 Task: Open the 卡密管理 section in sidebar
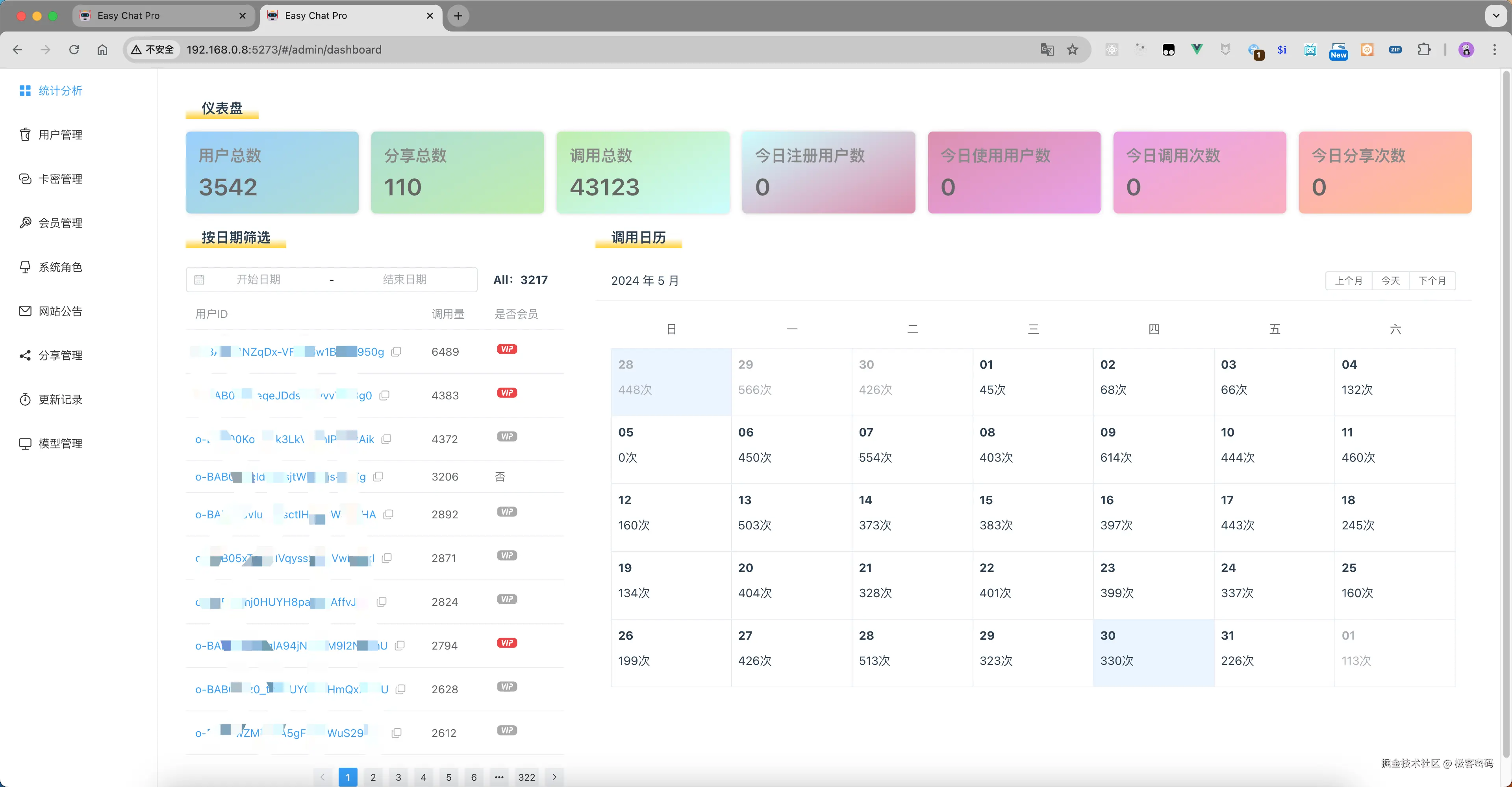coord(61,178)
